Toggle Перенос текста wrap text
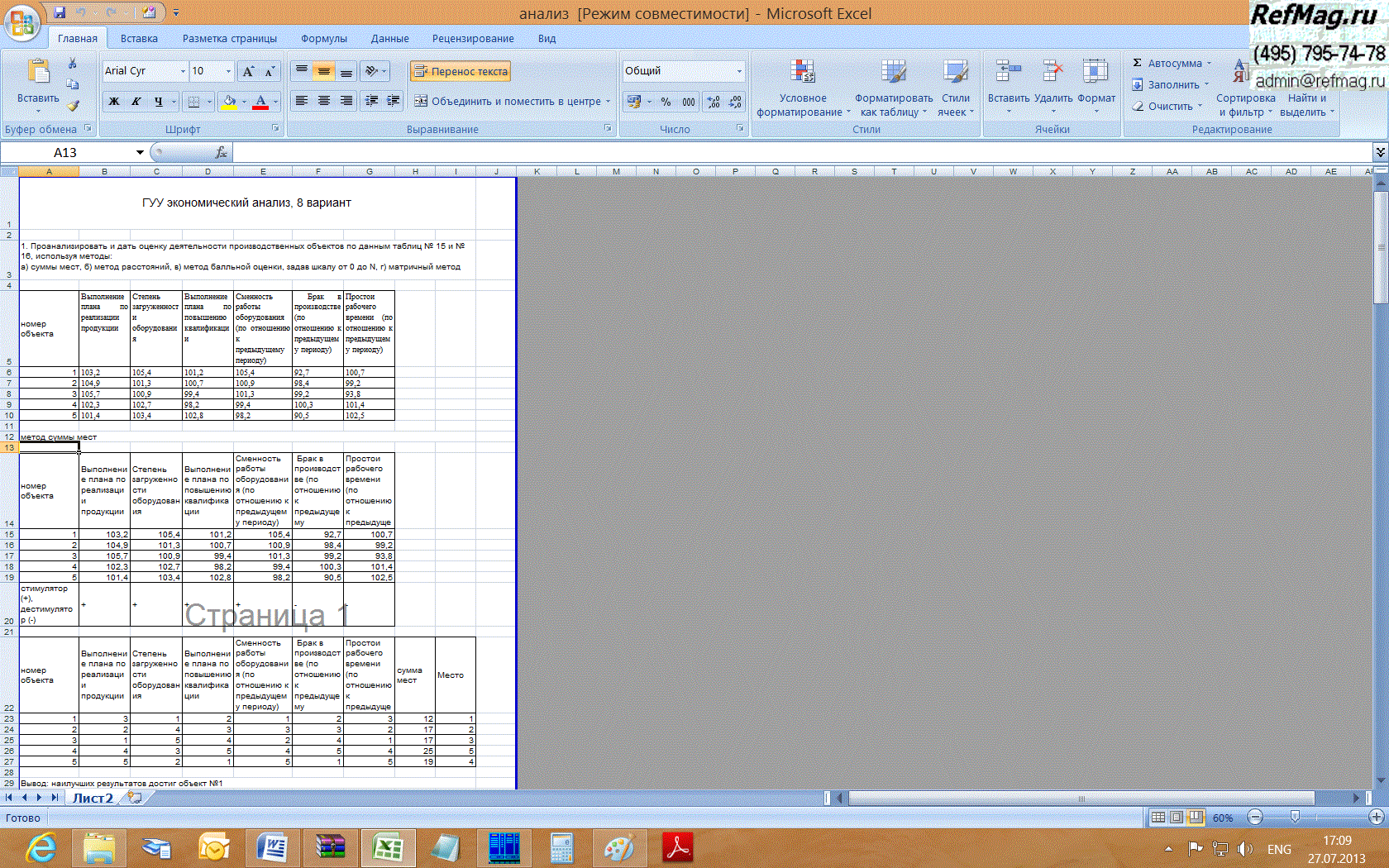 coord(461,71)
